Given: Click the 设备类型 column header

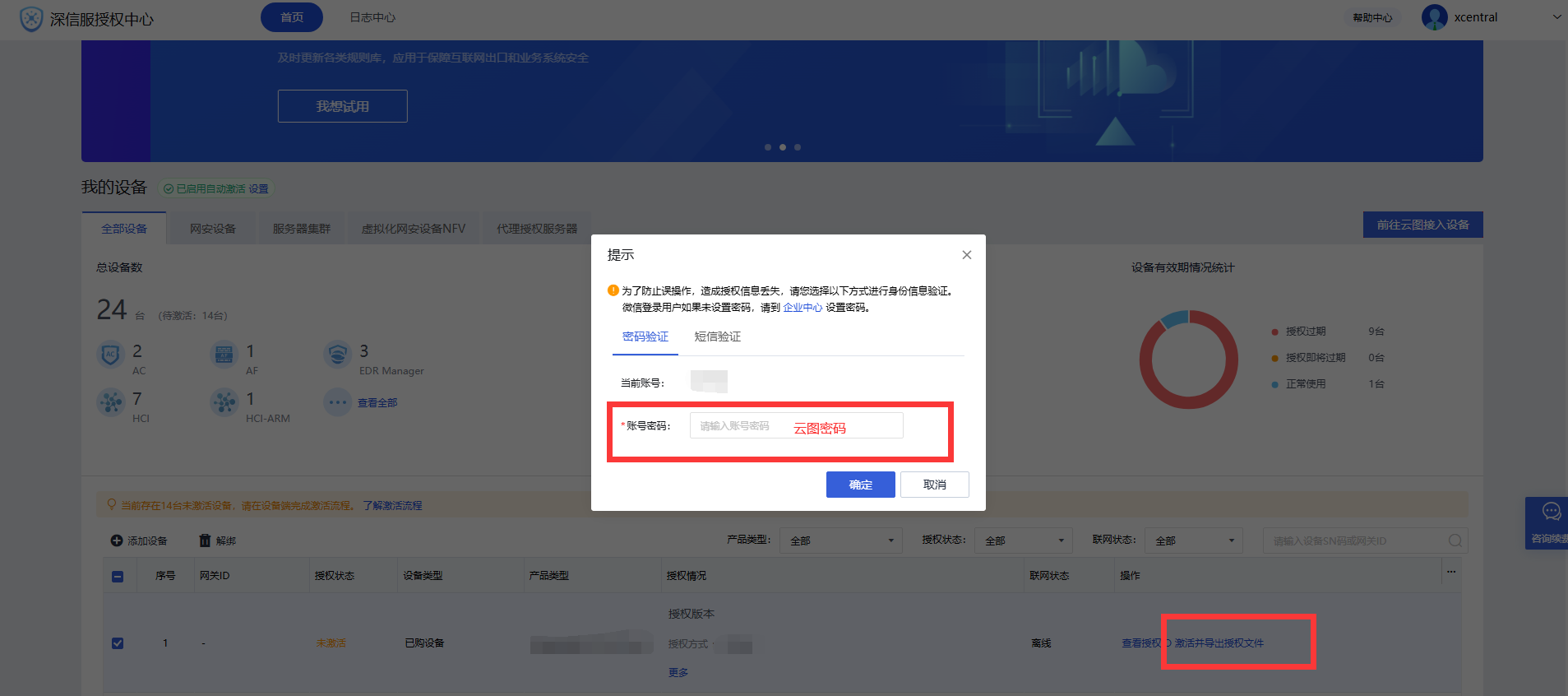Looking at the screenshot, I should coord(423,576).
